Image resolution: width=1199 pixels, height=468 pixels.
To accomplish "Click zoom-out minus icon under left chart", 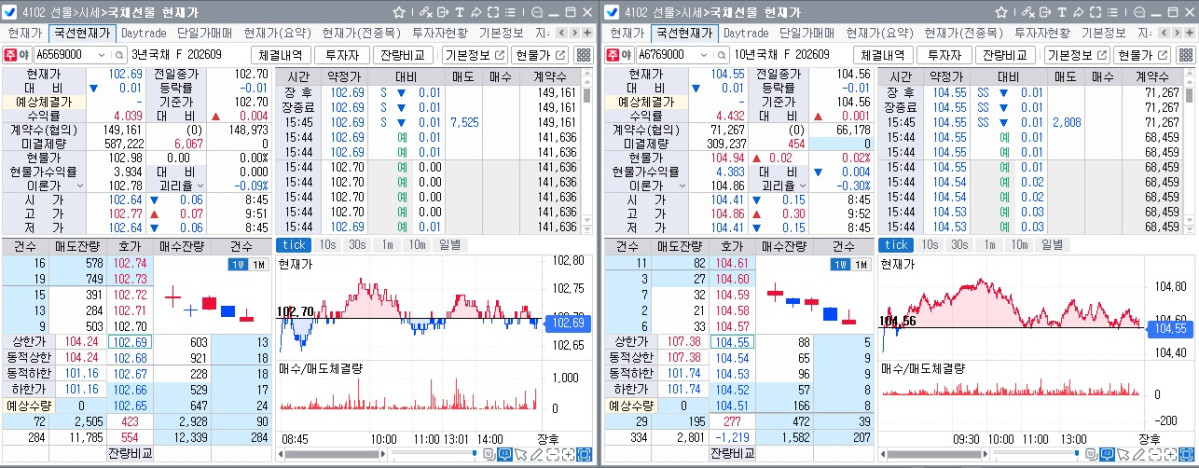I will [552, 454].
